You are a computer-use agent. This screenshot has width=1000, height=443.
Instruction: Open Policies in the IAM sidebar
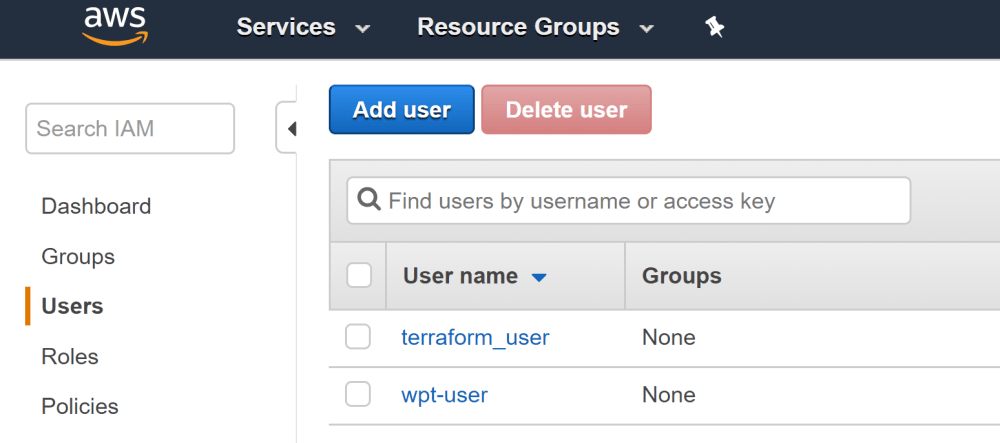coord(80,406)
